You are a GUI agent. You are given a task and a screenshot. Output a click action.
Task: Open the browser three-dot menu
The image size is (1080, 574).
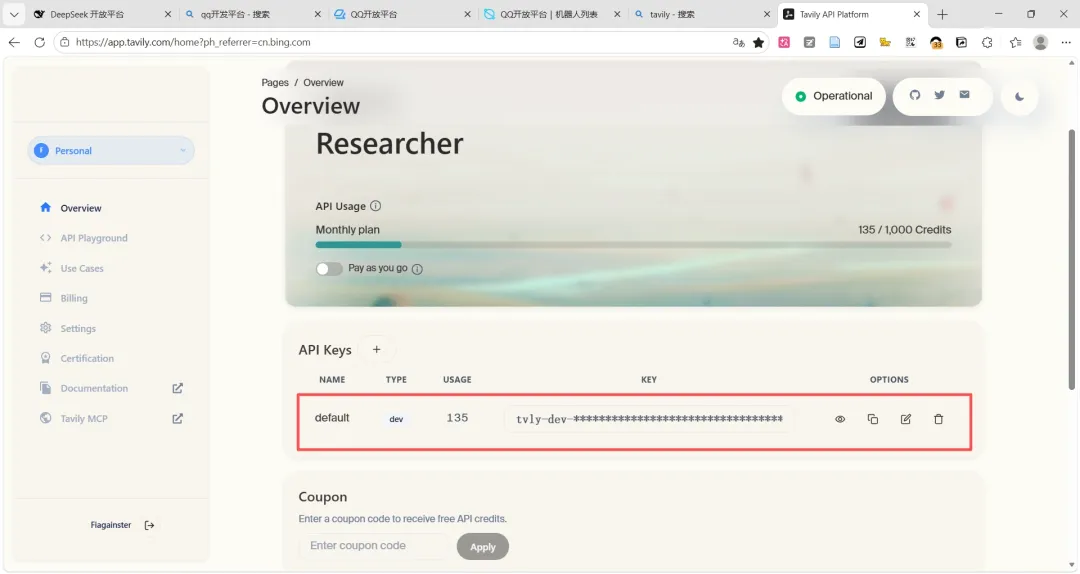(x=1066, y=42)
